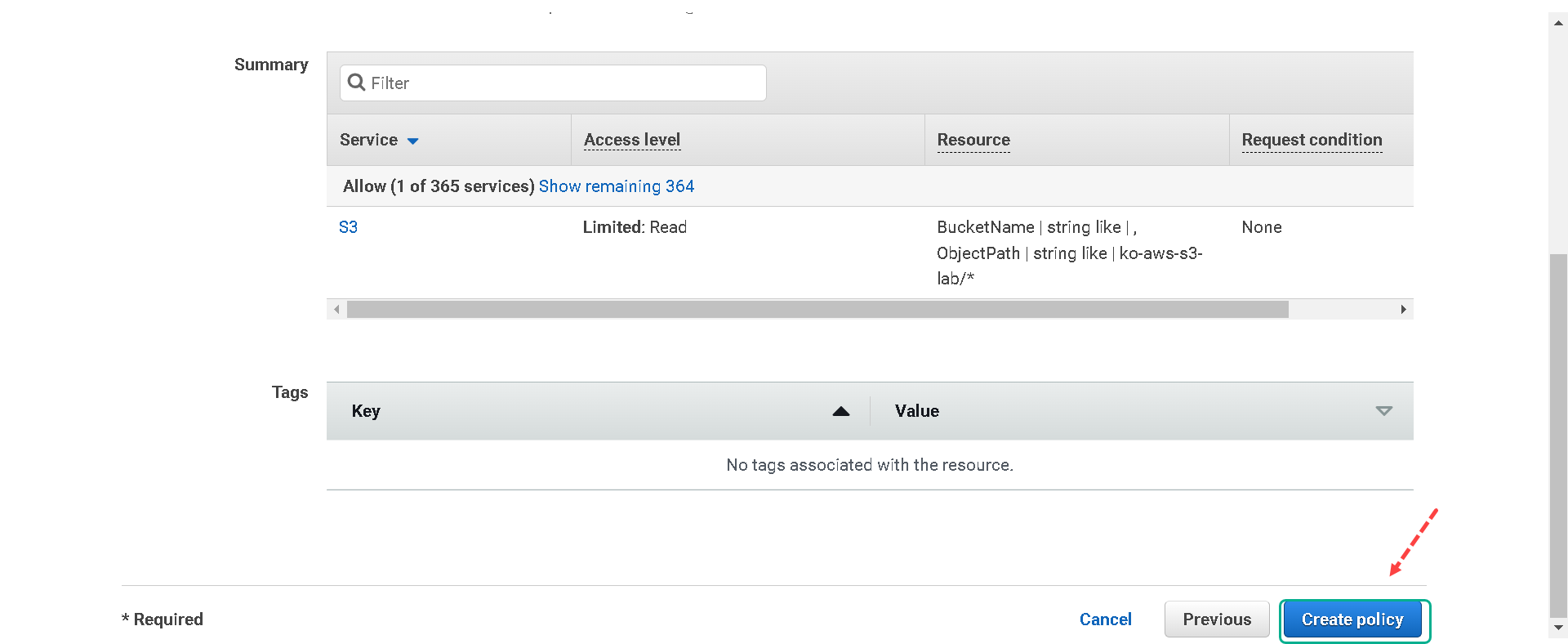The image size is (1568, 644).
Task: Click the summary scrollbar right arrow
Action: coord(1403,309)
